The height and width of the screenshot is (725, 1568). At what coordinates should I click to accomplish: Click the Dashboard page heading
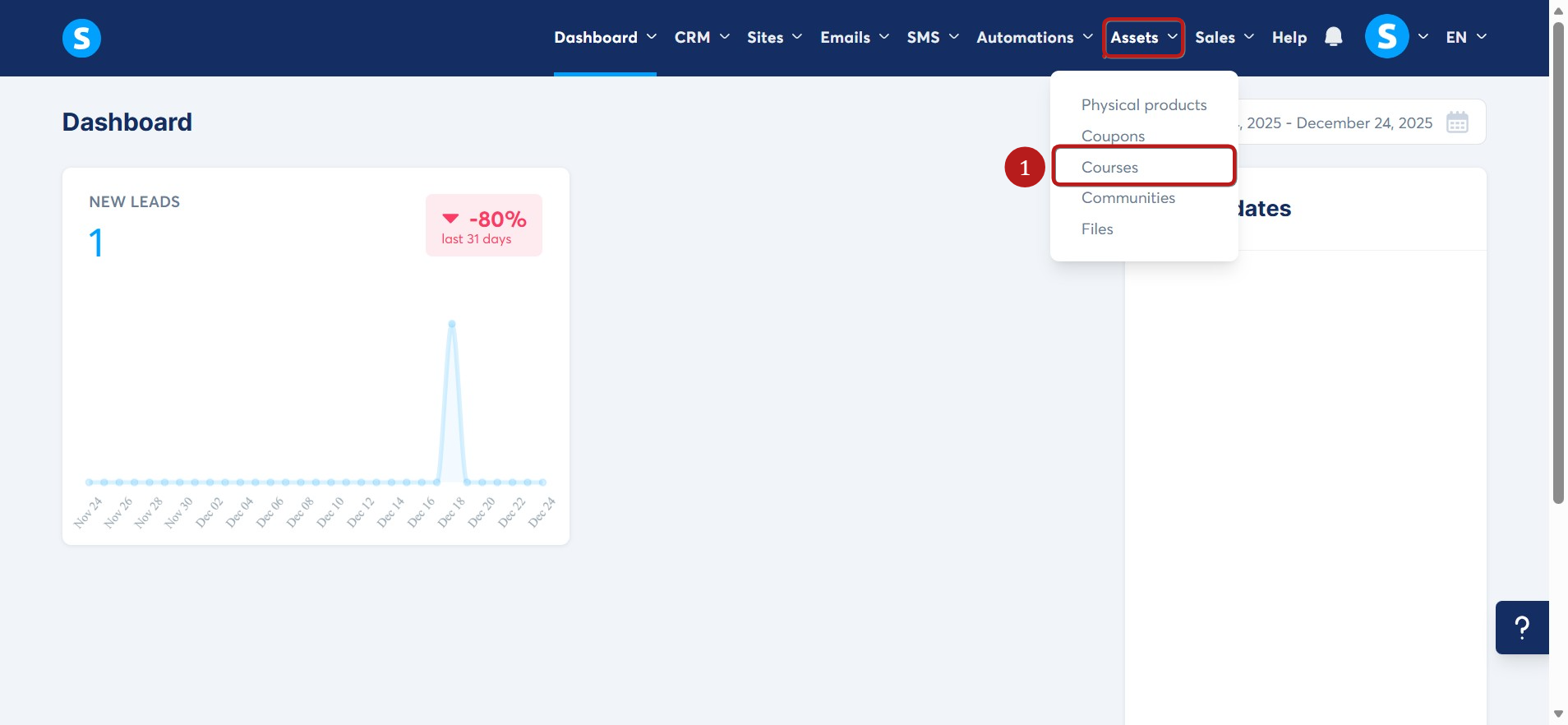pos(127,122)
